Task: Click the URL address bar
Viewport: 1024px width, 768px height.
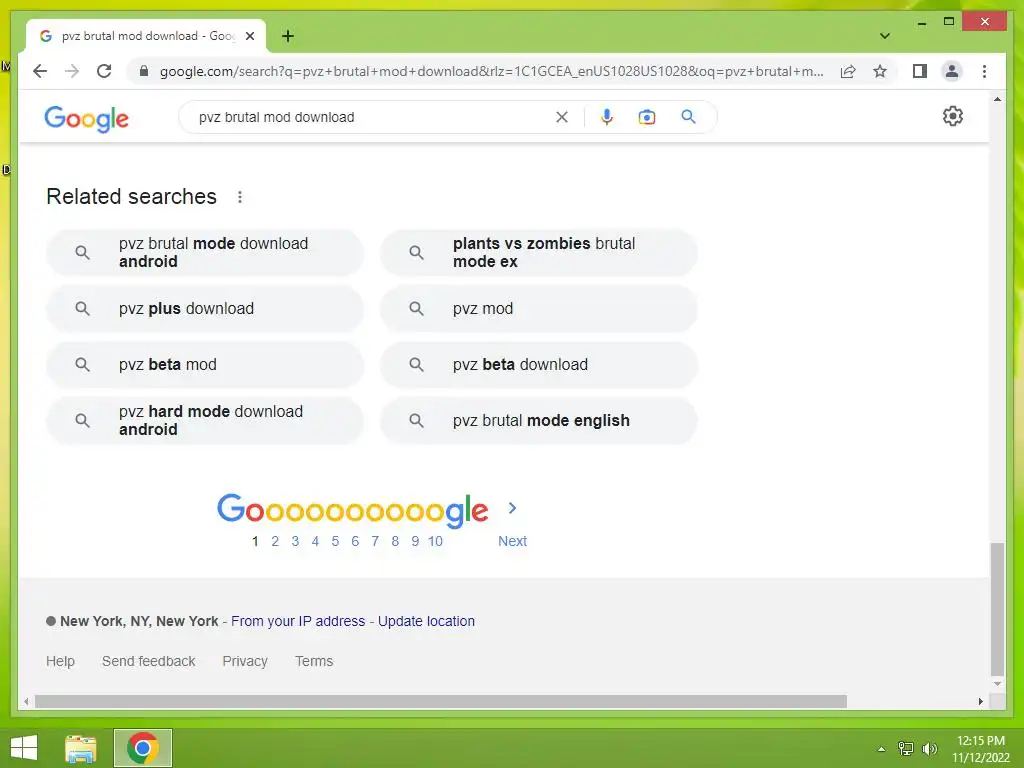Action: [491, 71]
